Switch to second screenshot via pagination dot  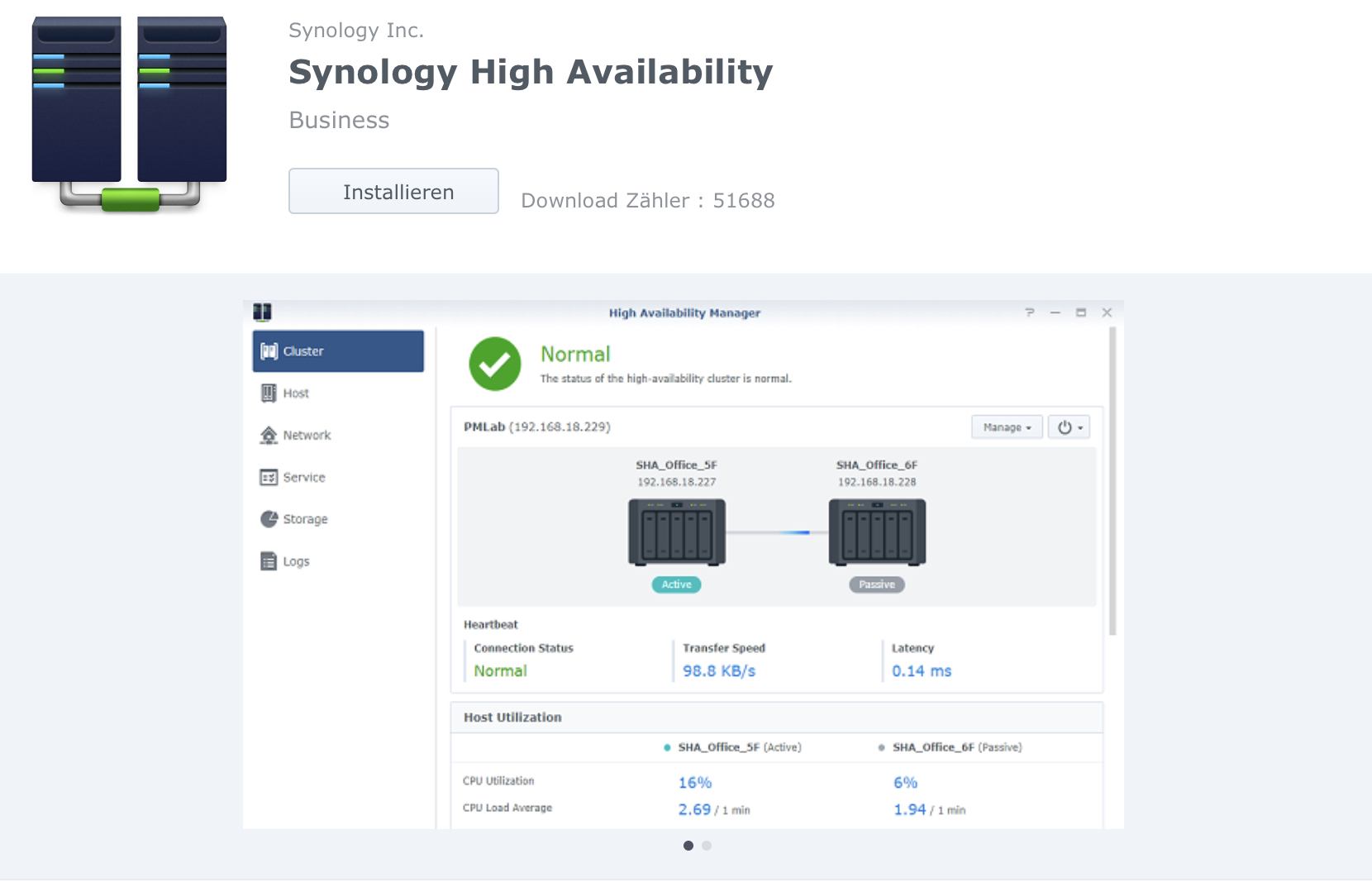click(707, 846)
